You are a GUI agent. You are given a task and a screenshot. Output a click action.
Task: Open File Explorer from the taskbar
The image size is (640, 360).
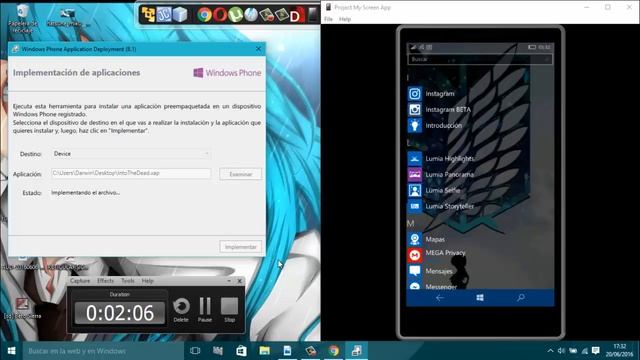click(264, 351)
